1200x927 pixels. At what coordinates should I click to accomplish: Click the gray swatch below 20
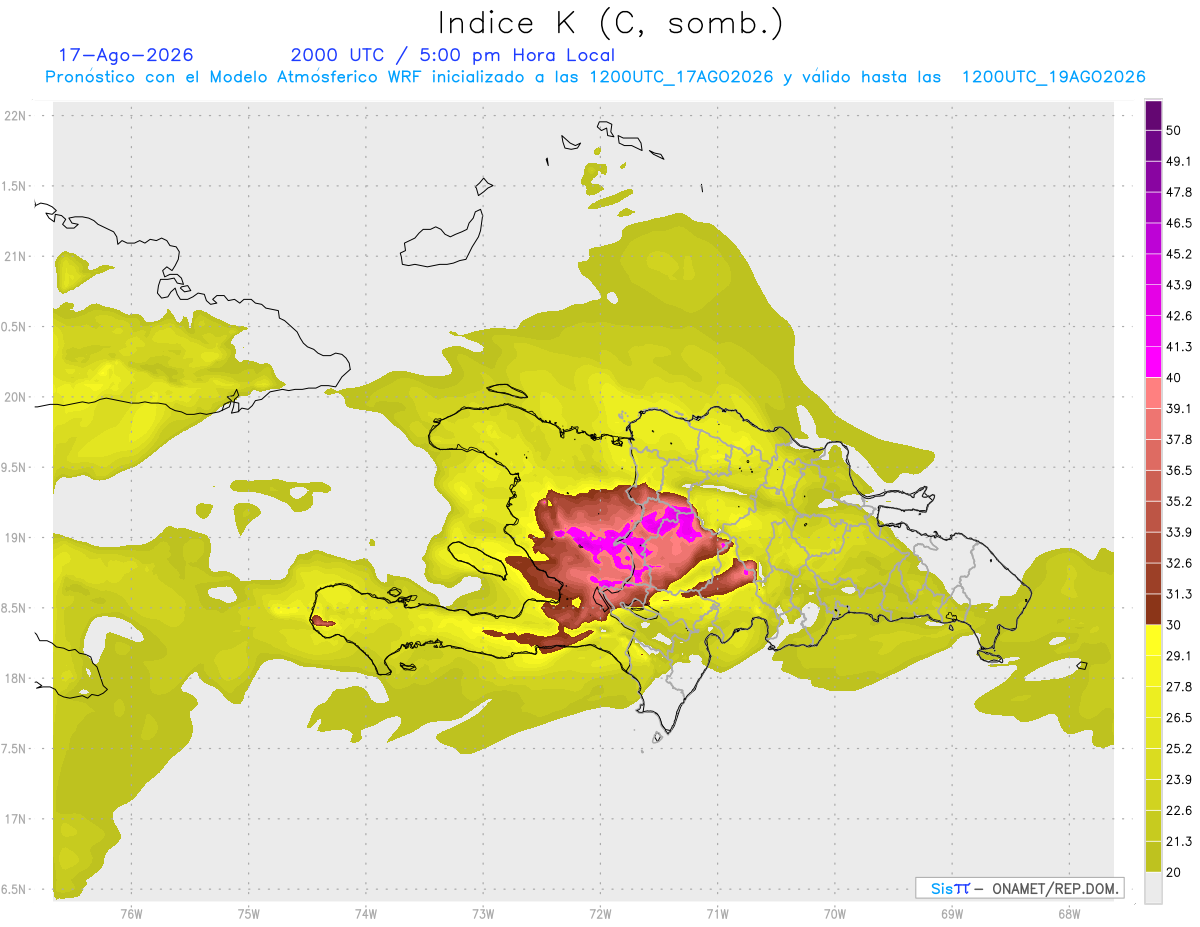[x=1154, y=888]
